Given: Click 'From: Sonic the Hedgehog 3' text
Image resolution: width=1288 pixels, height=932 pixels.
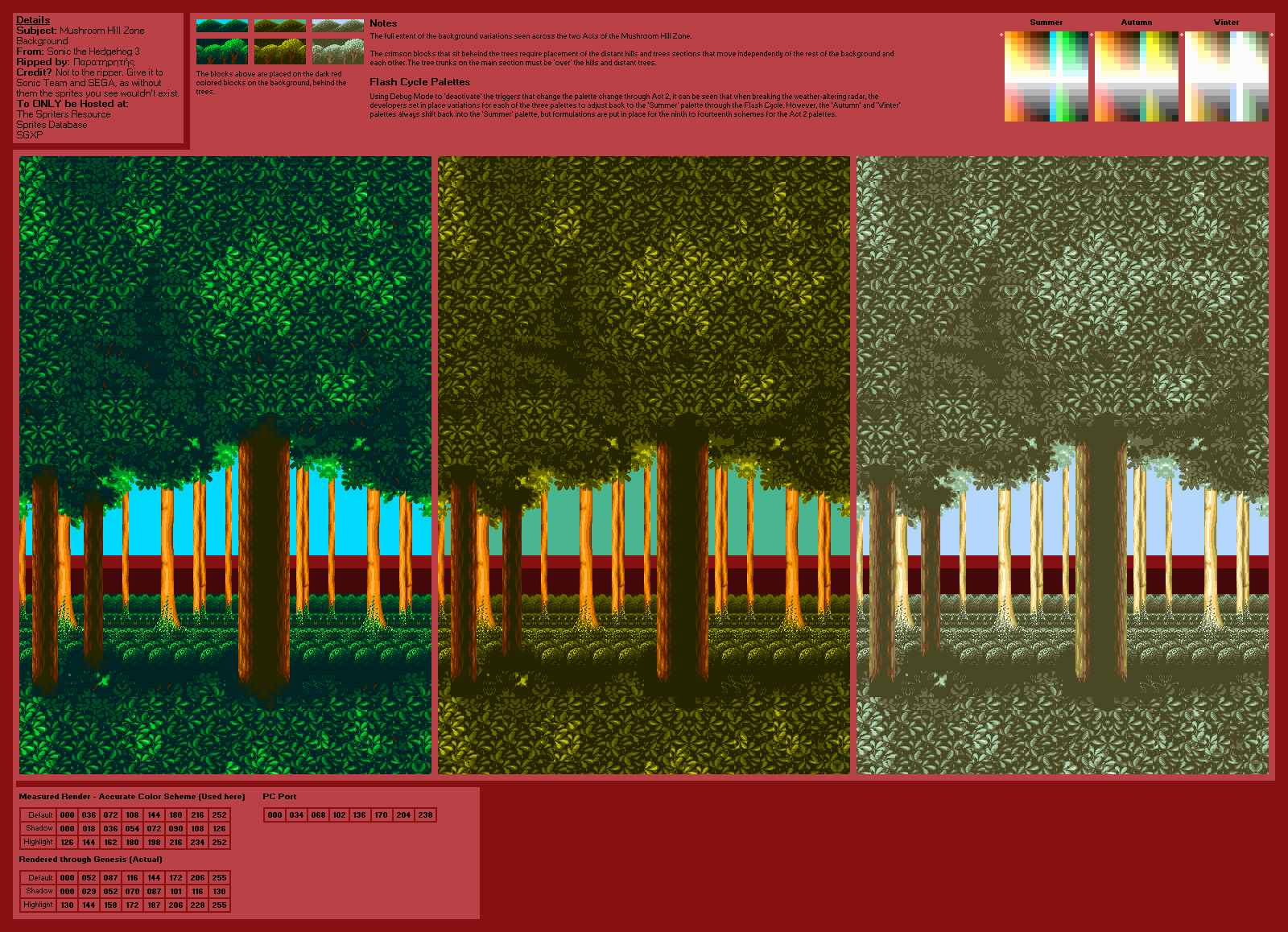Looking at the screenshot, I should pos(78,52).
